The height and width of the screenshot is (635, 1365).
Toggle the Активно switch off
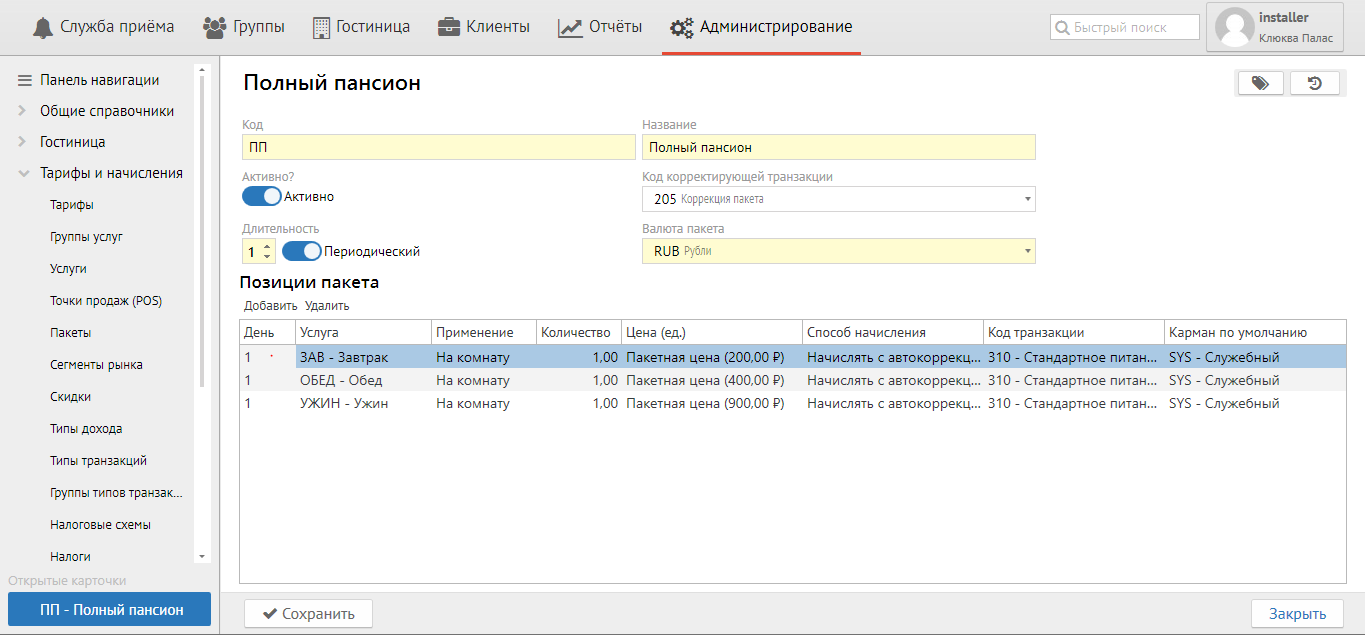[x=261, y=197]
